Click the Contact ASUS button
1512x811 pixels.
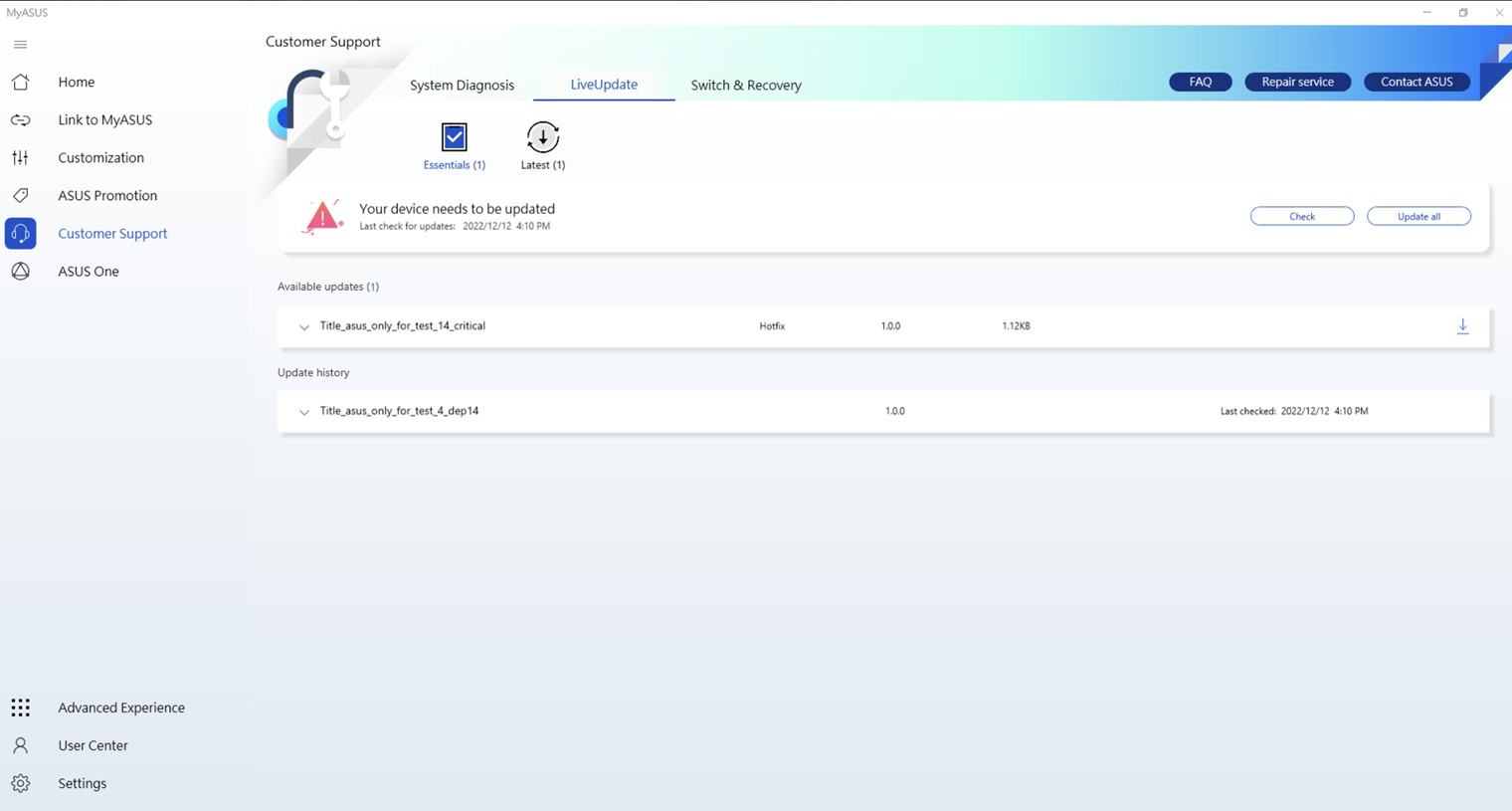click(1417, 82)
